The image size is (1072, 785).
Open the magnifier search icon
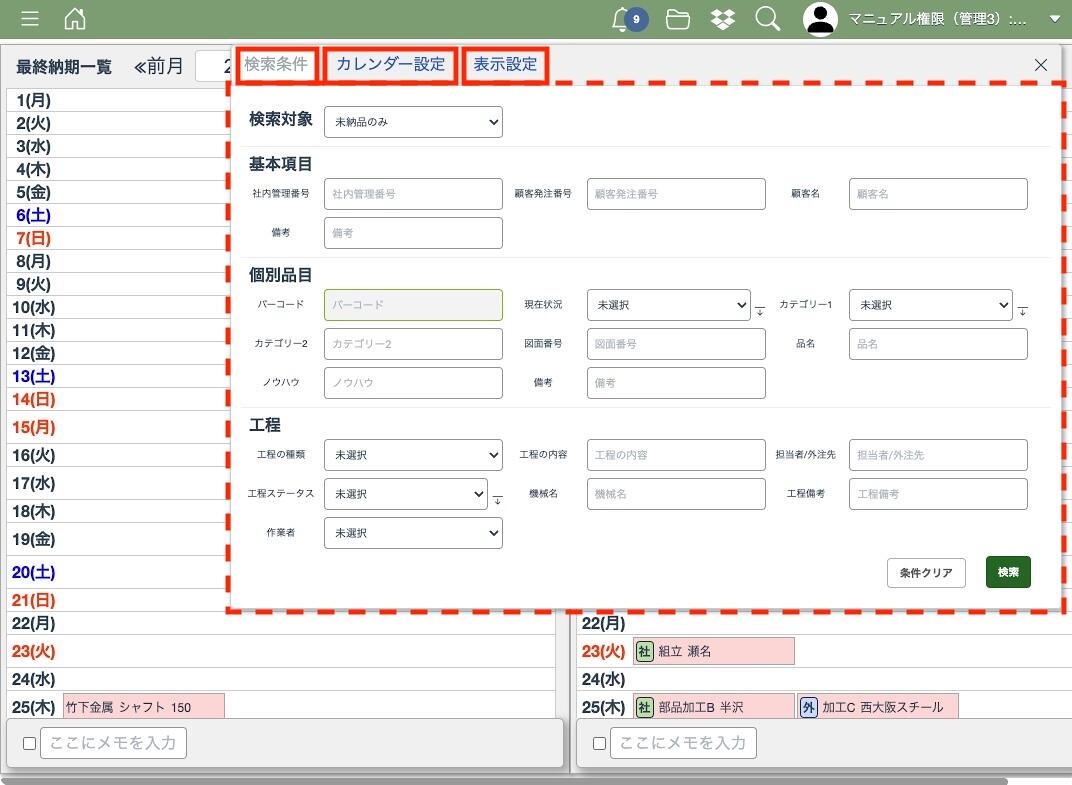tap(767, 19)
